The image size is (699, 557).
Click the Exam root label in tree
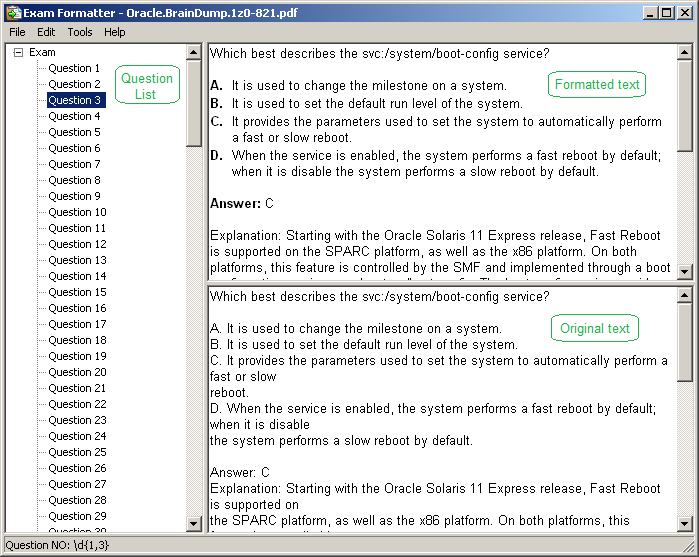point(42,52)
